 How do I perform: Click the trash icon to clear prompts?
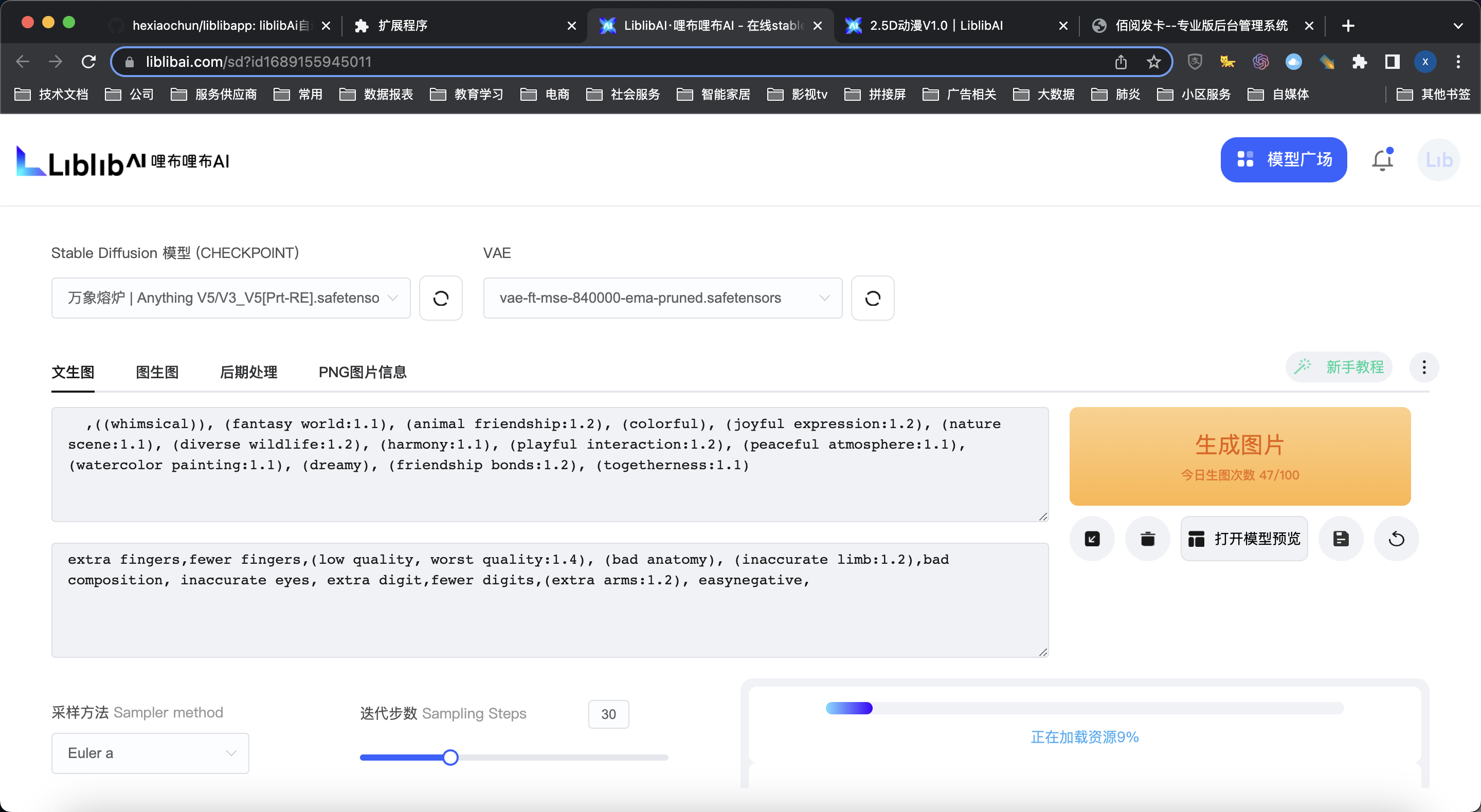[1148, 539]
